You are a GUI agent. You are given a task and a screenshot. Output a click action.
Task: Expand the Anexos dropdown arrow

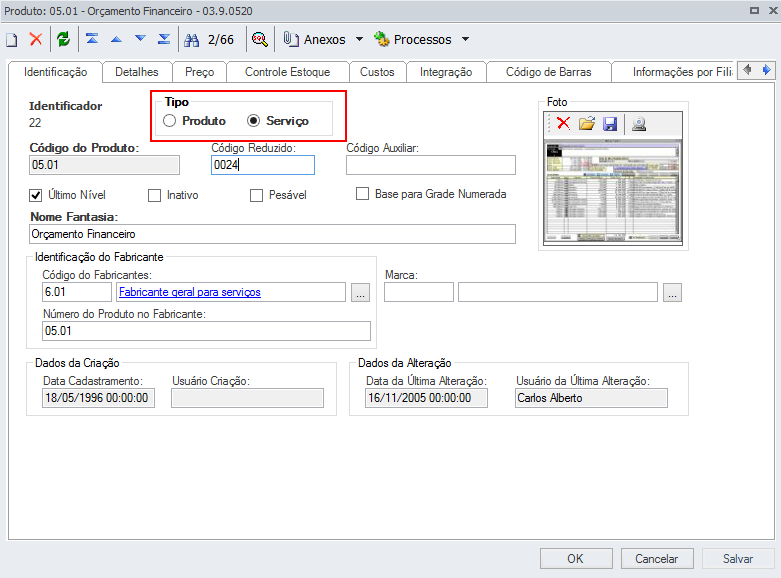tap(359, 39)
